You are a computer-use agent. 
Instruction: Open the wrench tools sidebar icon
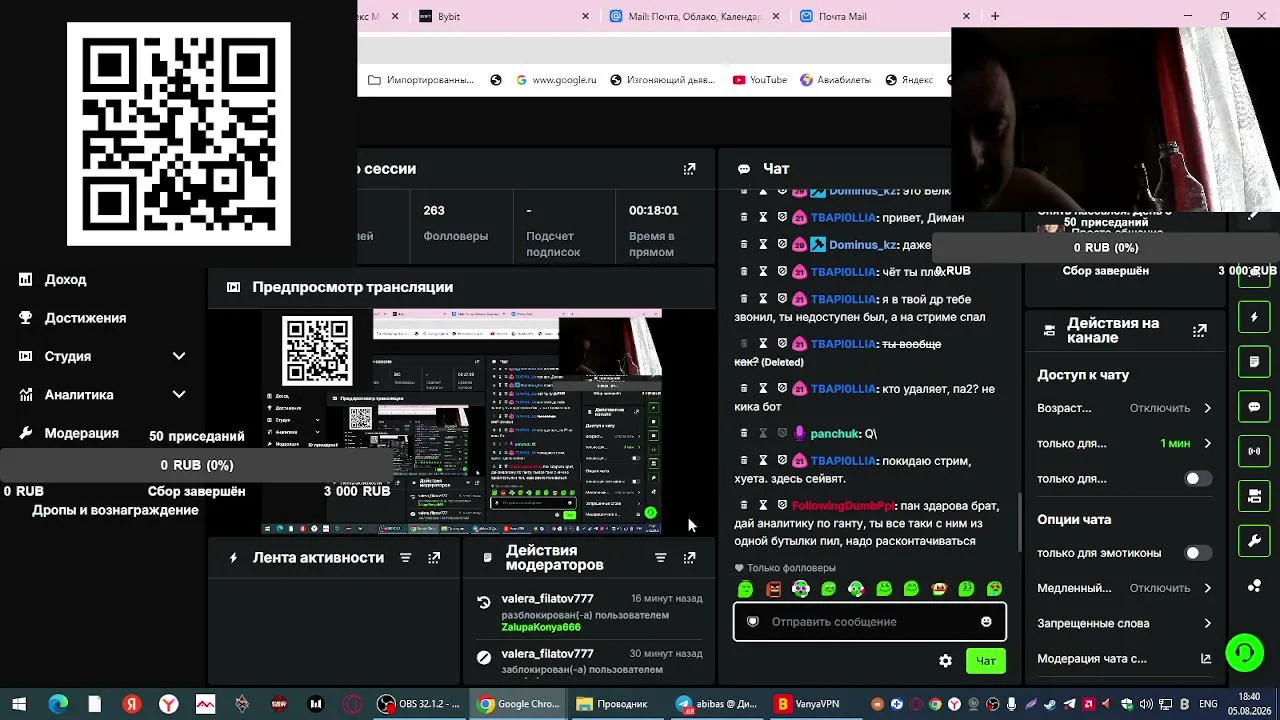coord(1254,541)
